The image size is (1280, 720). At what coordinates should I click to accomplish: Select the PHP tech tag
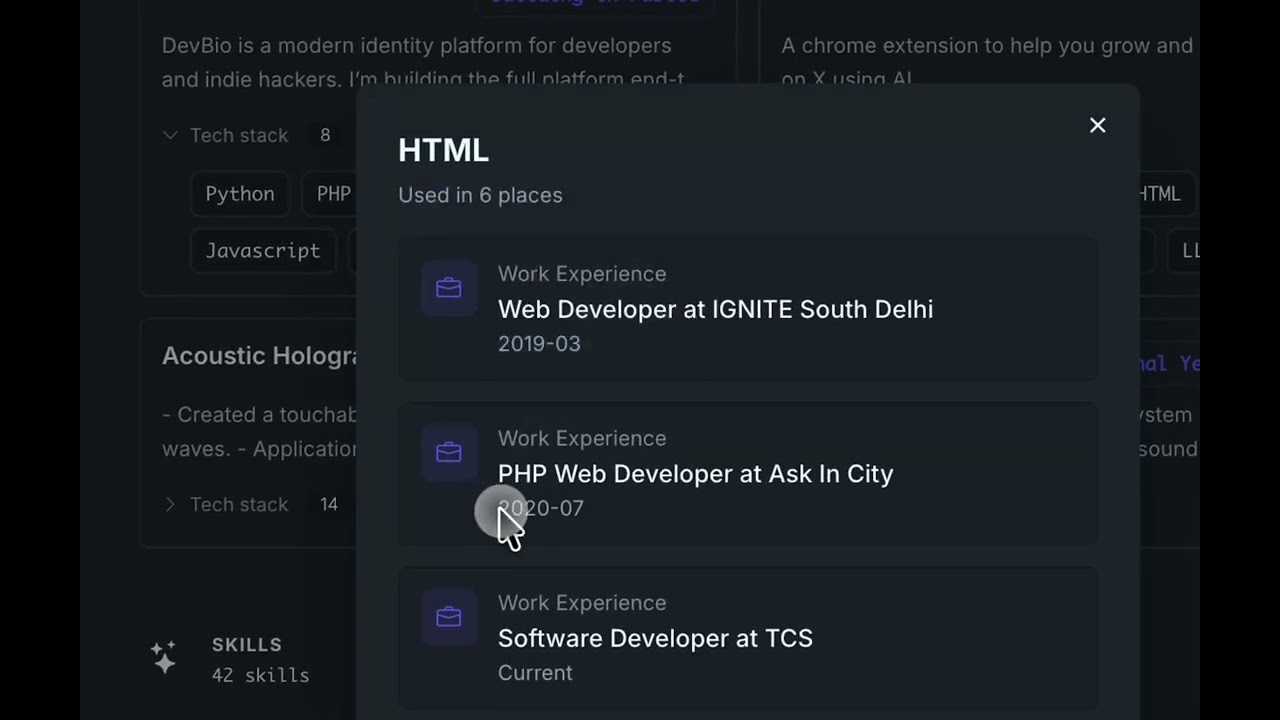tap(333, 194)
